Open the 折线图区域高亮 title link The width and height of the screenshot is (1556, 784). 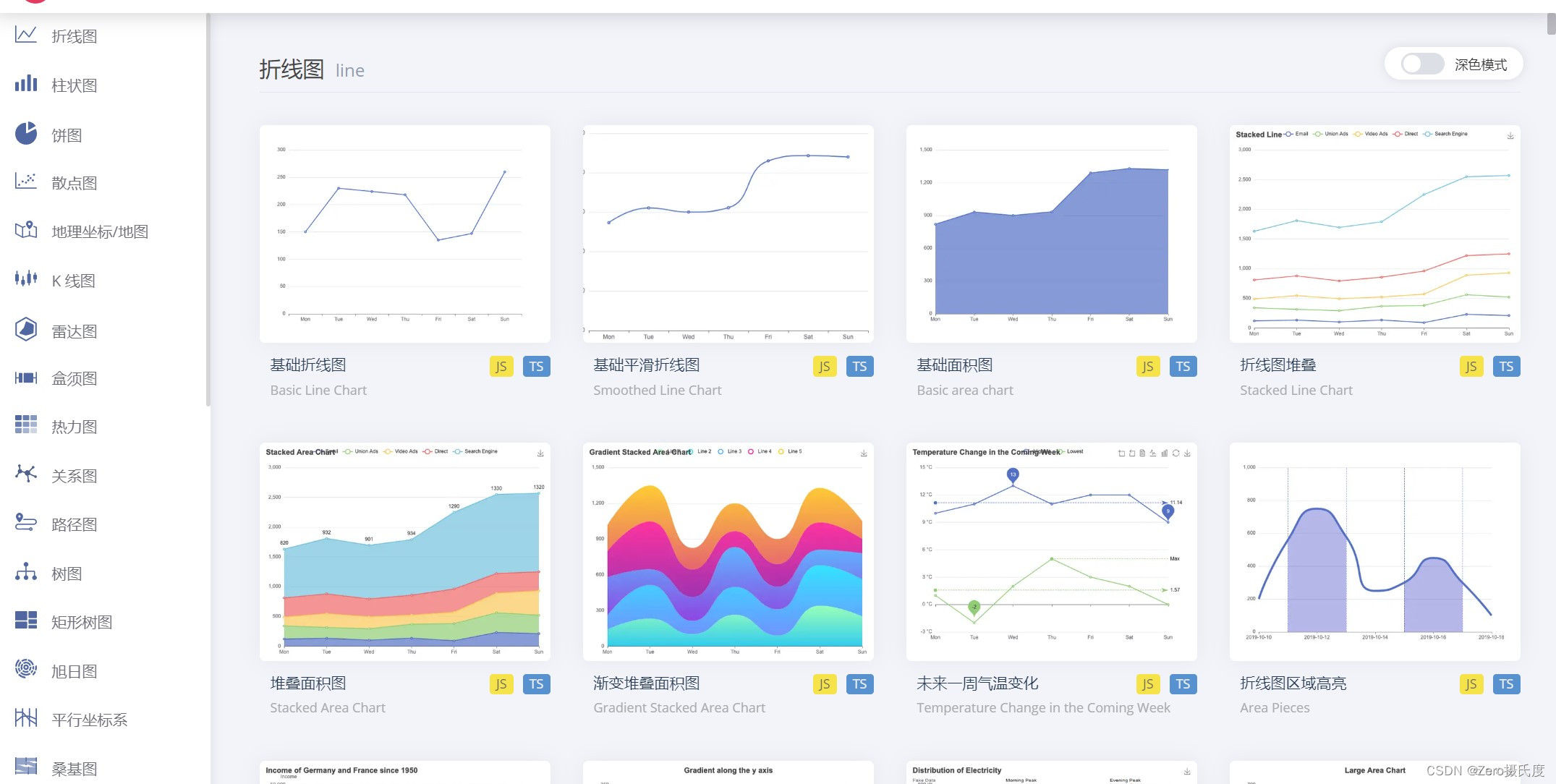(x=1293, y=683)
